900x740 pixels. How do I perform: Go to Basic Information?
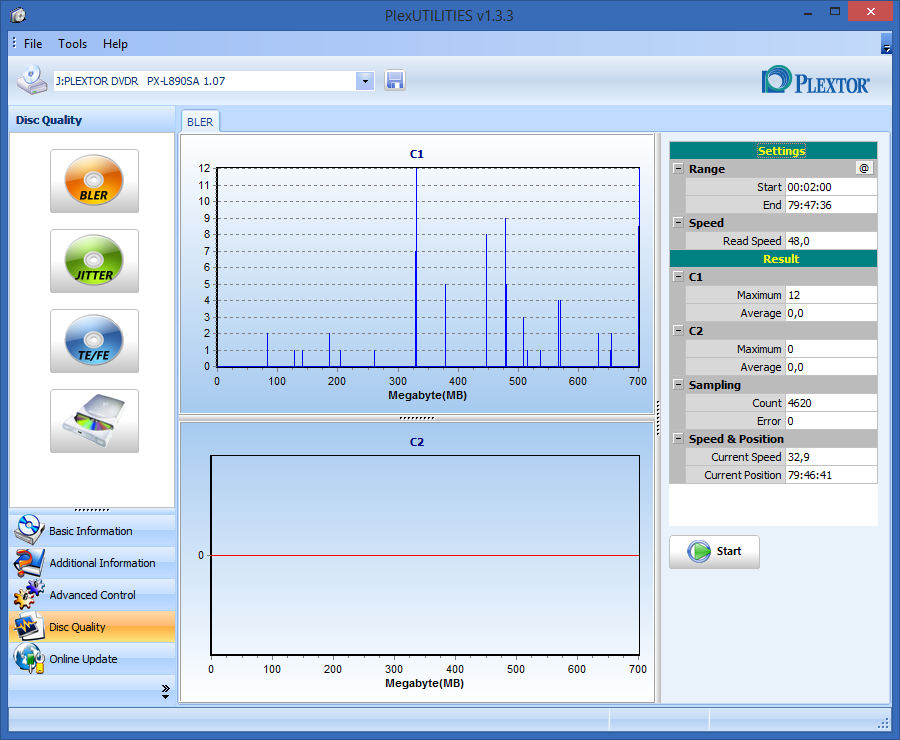[x=92, y=530]
